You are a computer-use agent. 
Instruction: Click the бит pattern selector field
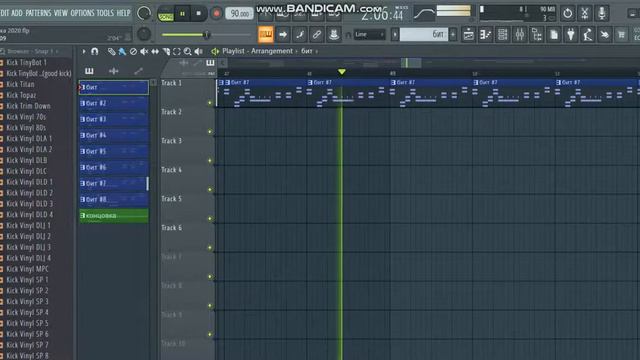424,35
